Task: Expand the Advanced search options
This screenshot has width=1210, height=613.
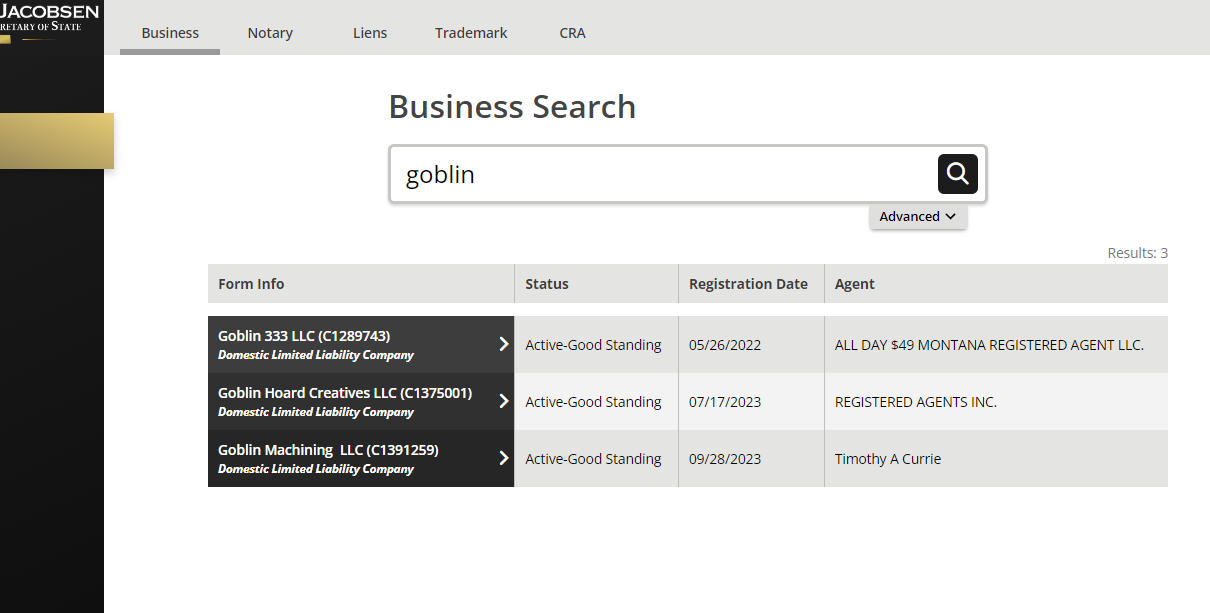Action: pyautogui.click(x=918, y=216)
